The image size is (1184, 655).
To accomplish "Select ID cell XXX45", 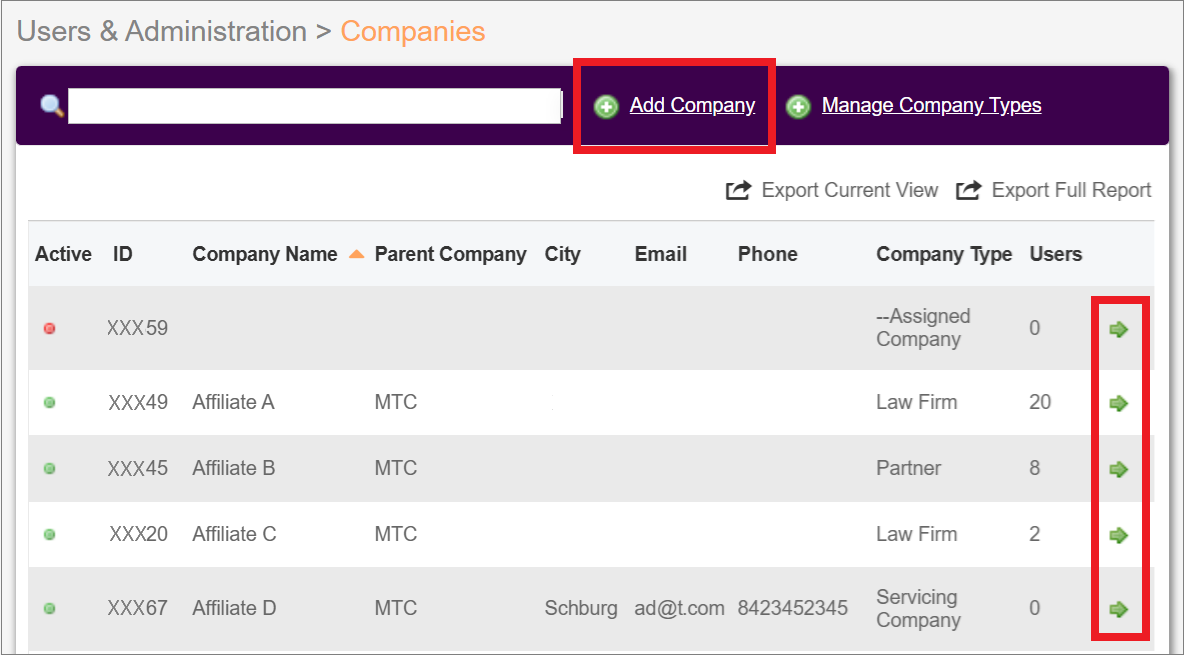I will [x=137, y=468].
